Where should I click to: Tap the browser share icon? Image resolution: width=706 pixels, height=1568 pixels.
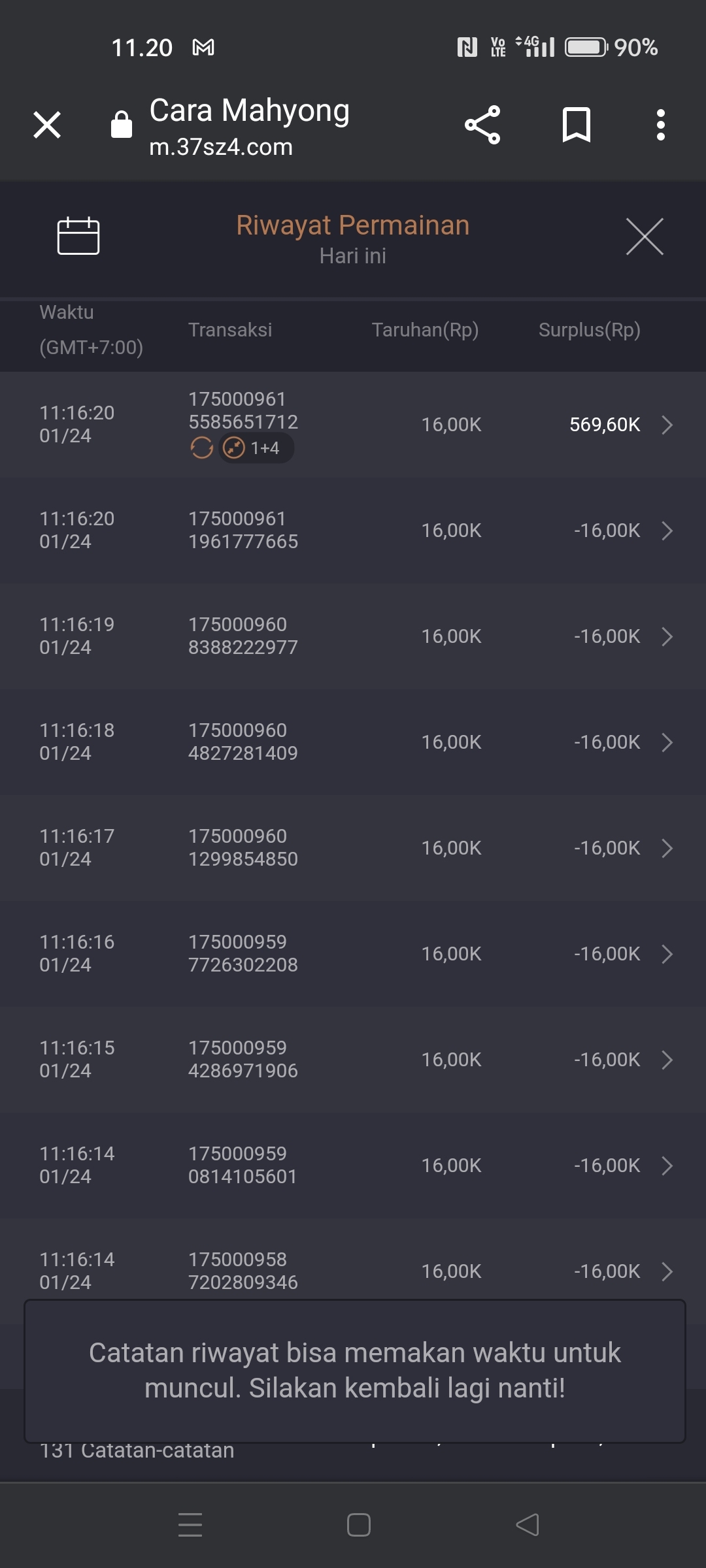(x=482, y=125)
